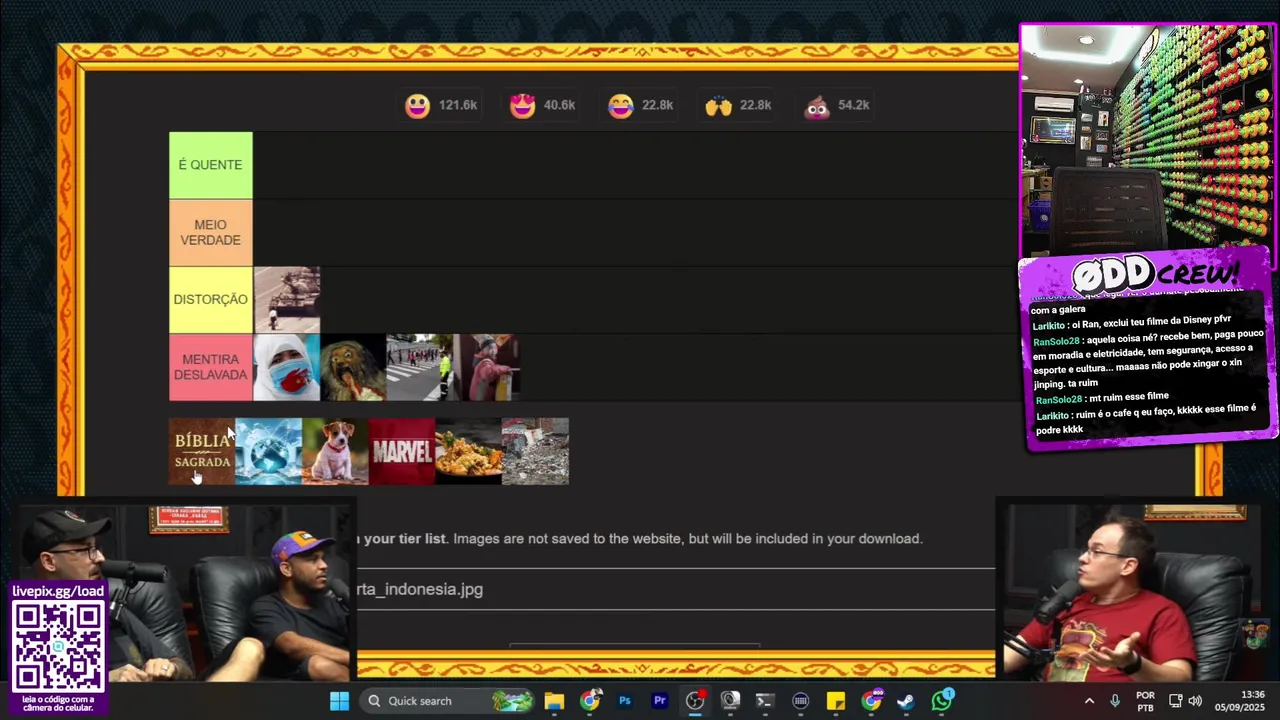
Task: Open the Chrome icon with purple badge
Action: point(872,701)
